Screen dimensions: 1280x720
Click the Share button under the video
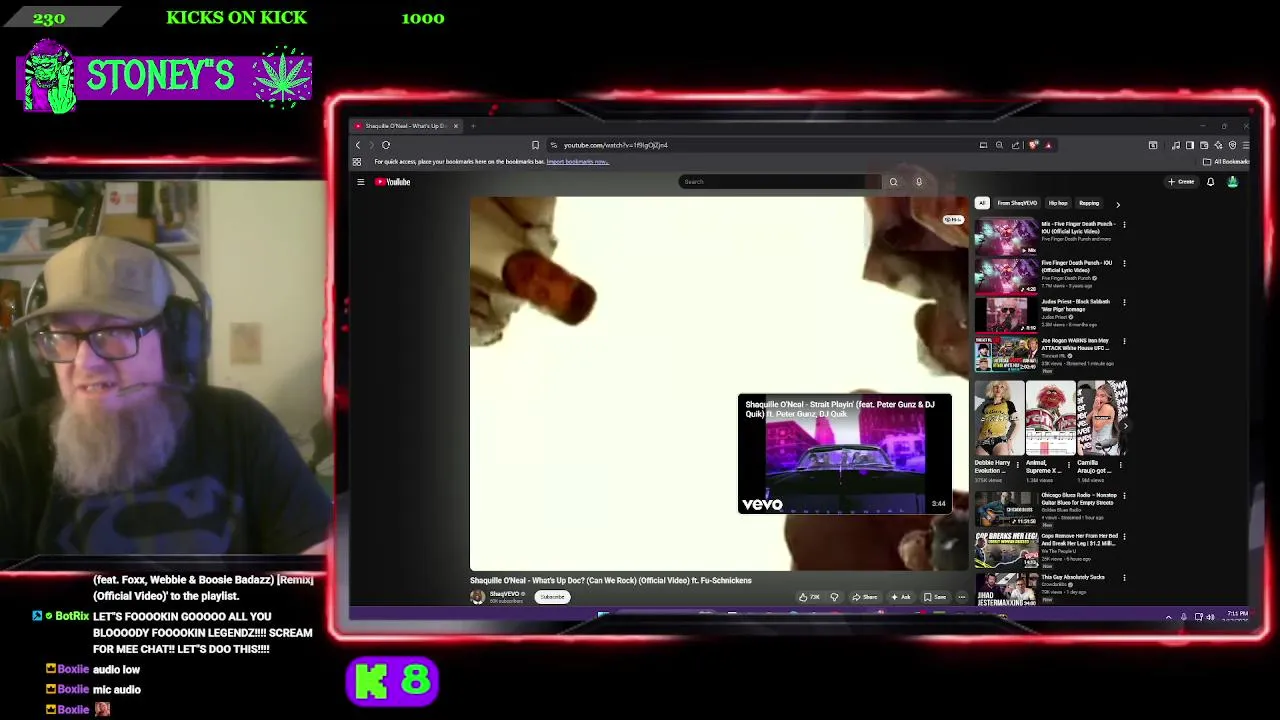pyautogui.click(x=865, y=597)
